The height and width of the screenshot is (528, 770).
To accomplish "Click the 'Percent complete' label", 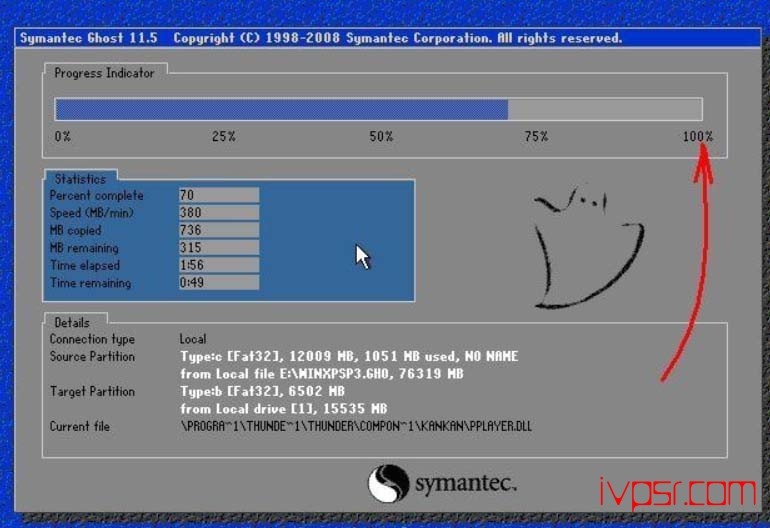I will tap(97, 195).
